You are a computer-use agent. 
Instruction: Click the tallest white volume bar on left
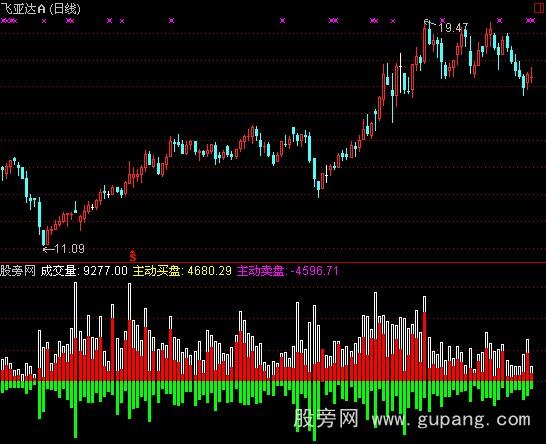(x=76, y=331)
